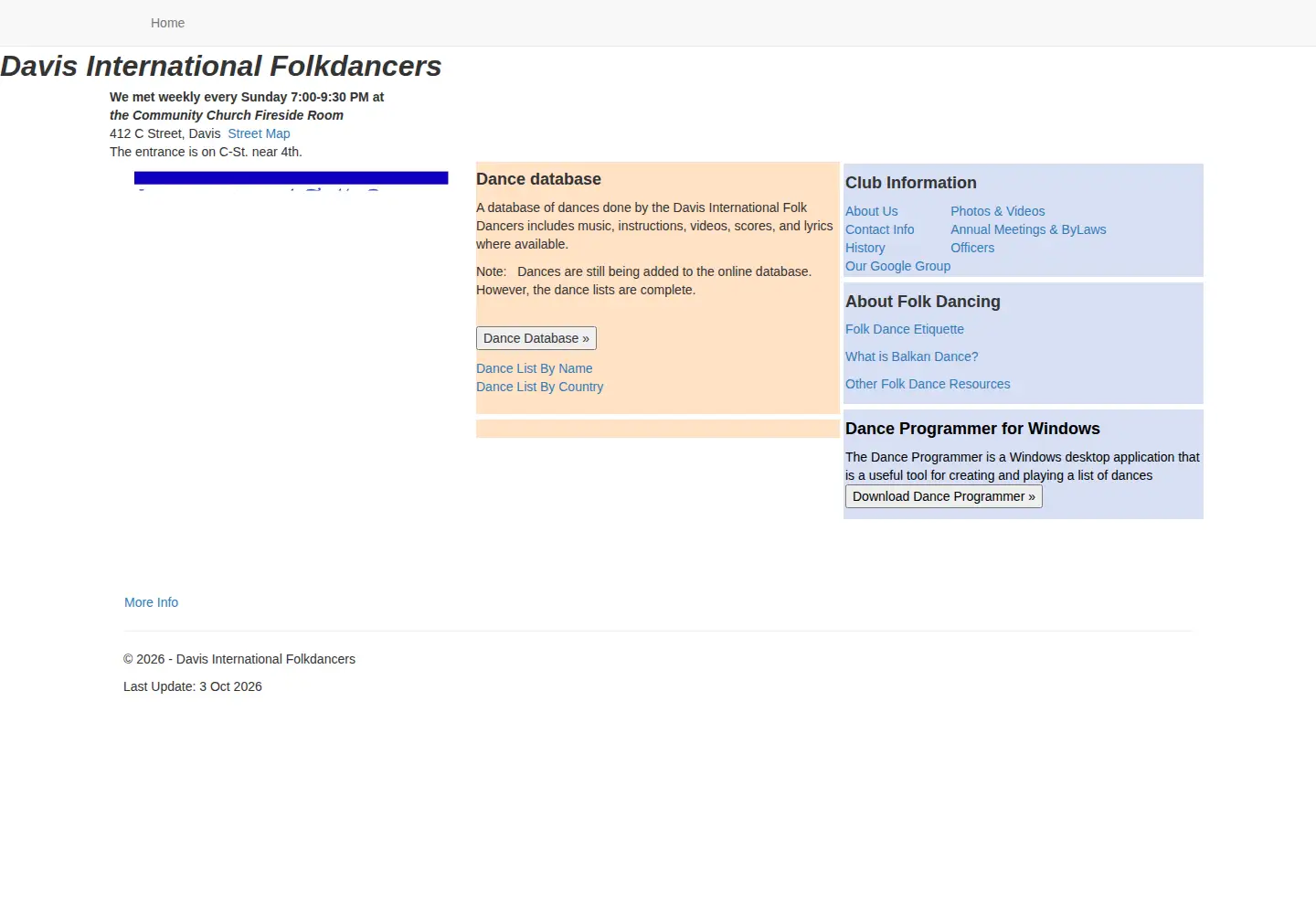Image resolution: width=1316 pixels, height=914 pixels.
Task: Open the Street Map link
Action: pyautogui.click(x=259, y=133)
